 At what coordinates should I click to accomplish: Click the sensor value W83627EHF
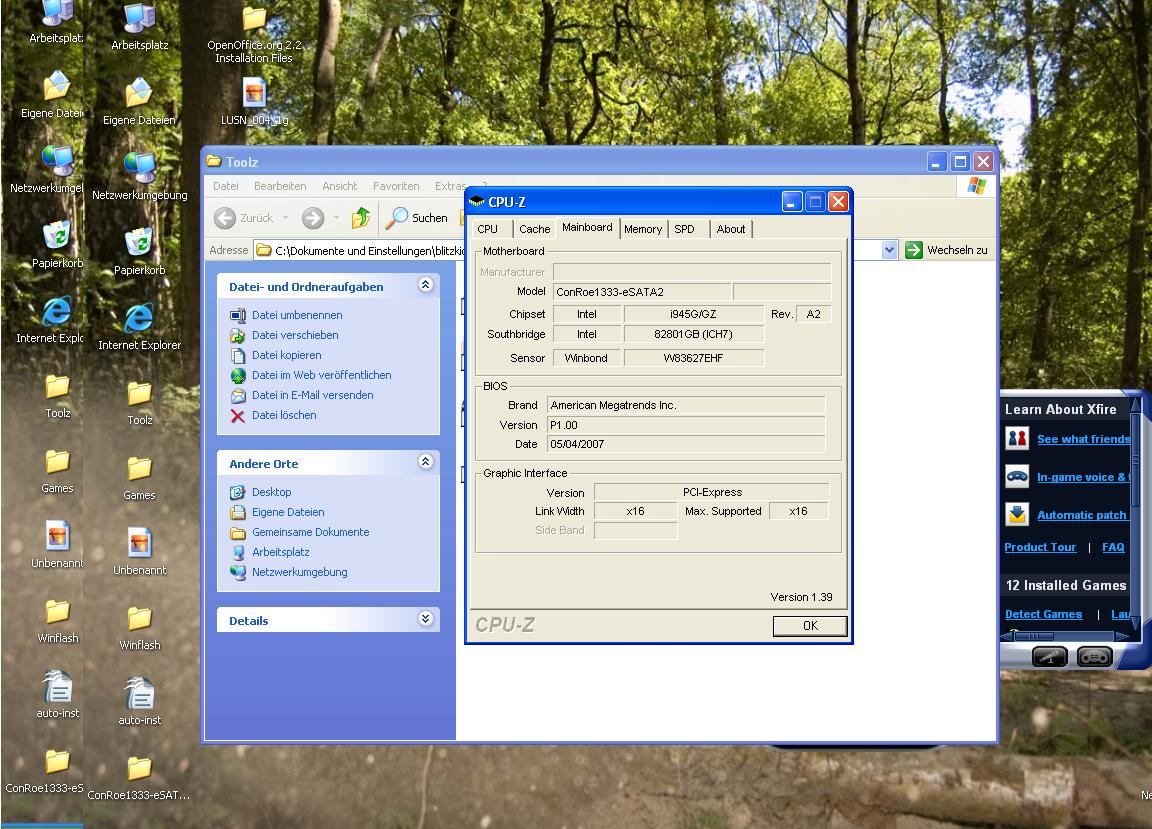[x=693, y=359]
